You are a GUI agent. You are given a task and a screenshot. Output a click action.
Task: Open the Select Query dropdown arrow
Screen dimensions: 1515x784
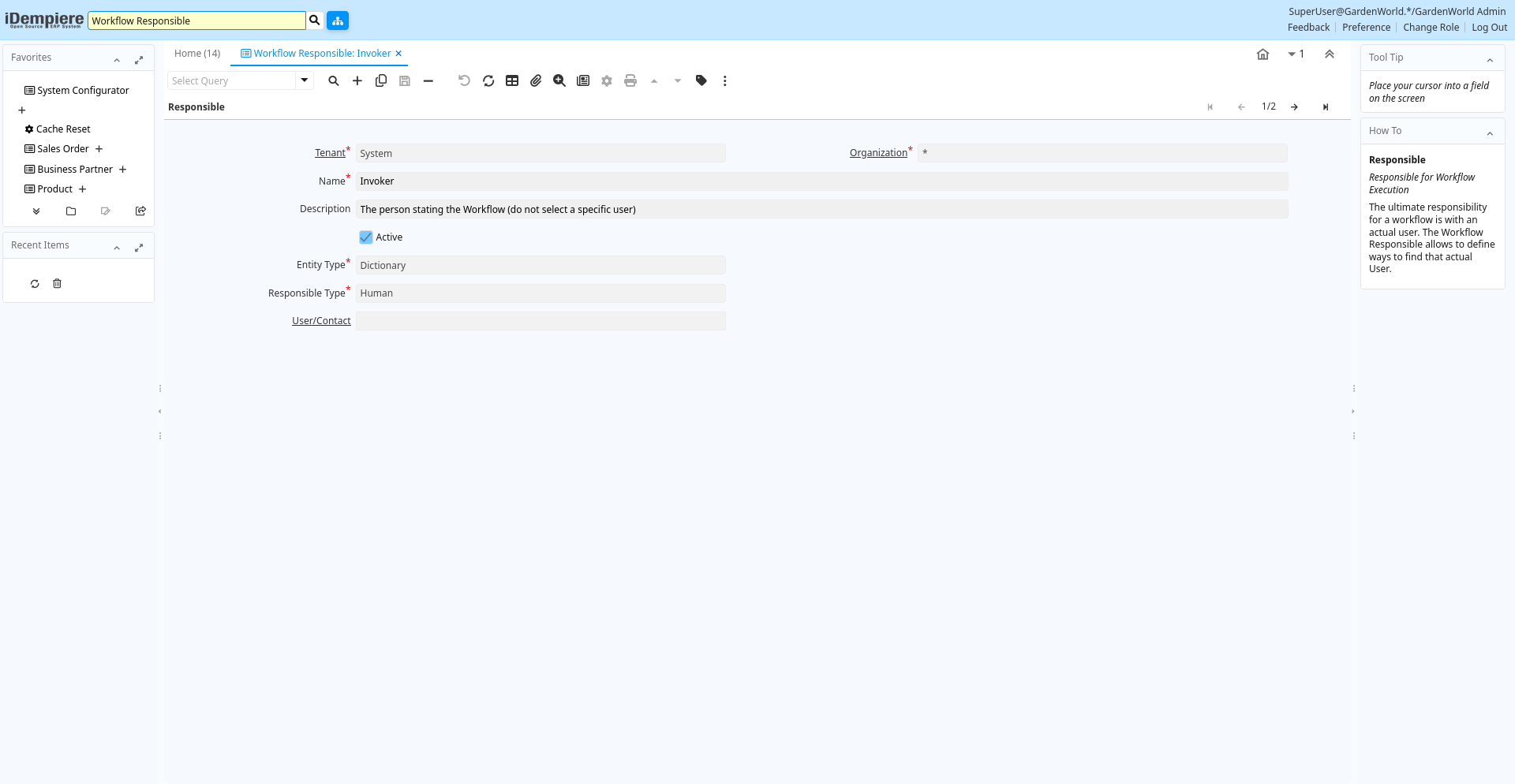coord(305,80)
